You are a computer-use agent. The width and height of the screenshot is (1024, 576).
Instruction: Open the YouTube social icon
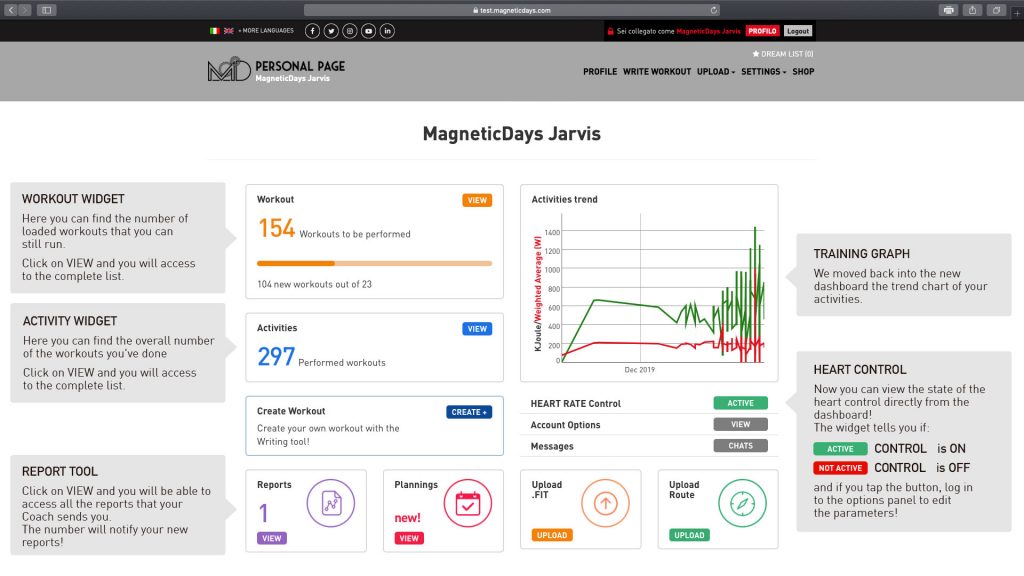point(368,31)
